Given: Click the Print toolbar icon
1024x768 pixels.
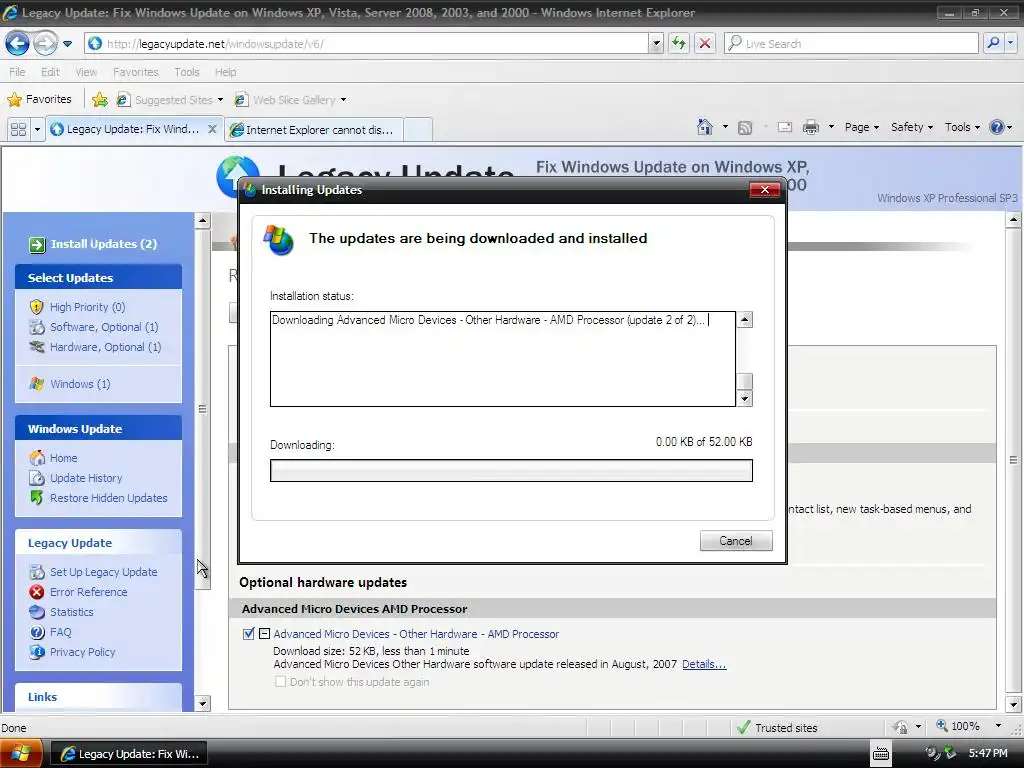Looking at the screenshot, I should click(x=810, y=127).
